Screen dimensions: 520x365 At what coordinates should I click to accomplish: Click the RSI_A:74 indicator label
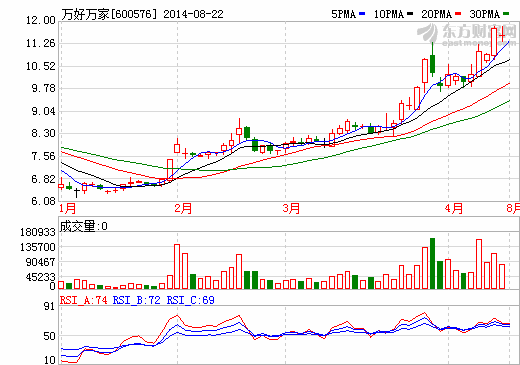pyautogui.click(x=84, y=300)
